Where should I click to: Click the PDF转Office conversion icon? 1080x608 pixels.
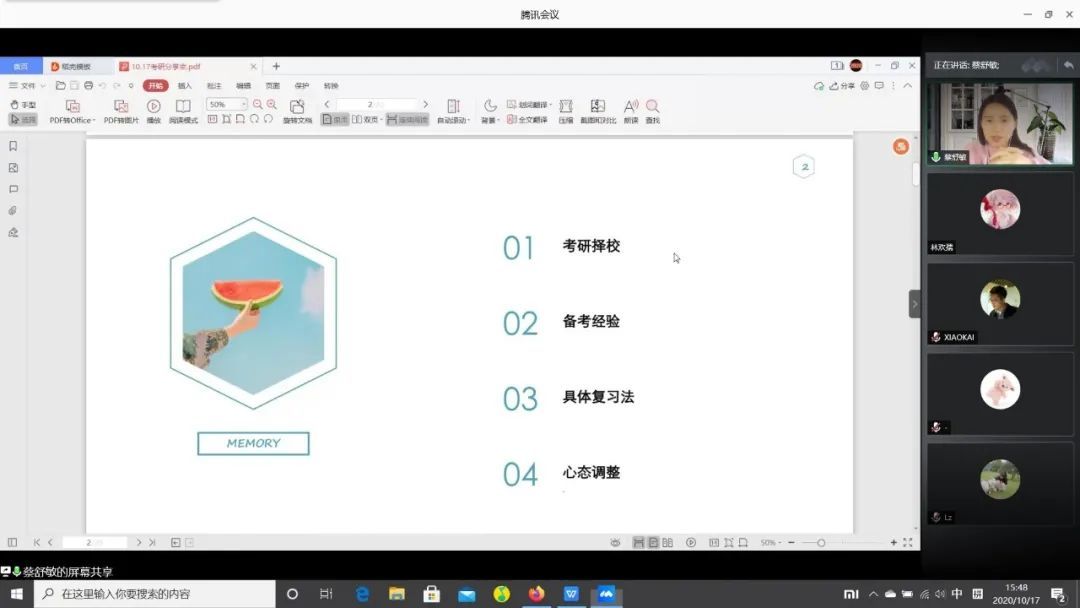[72, 106]
